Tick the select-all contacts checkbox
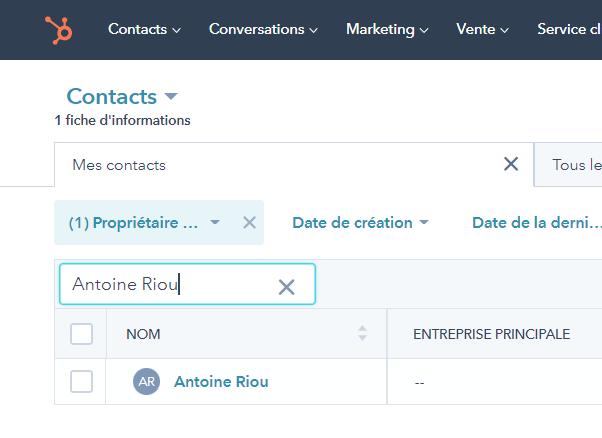Screen dimensions: 602x438 click(81, 334)
